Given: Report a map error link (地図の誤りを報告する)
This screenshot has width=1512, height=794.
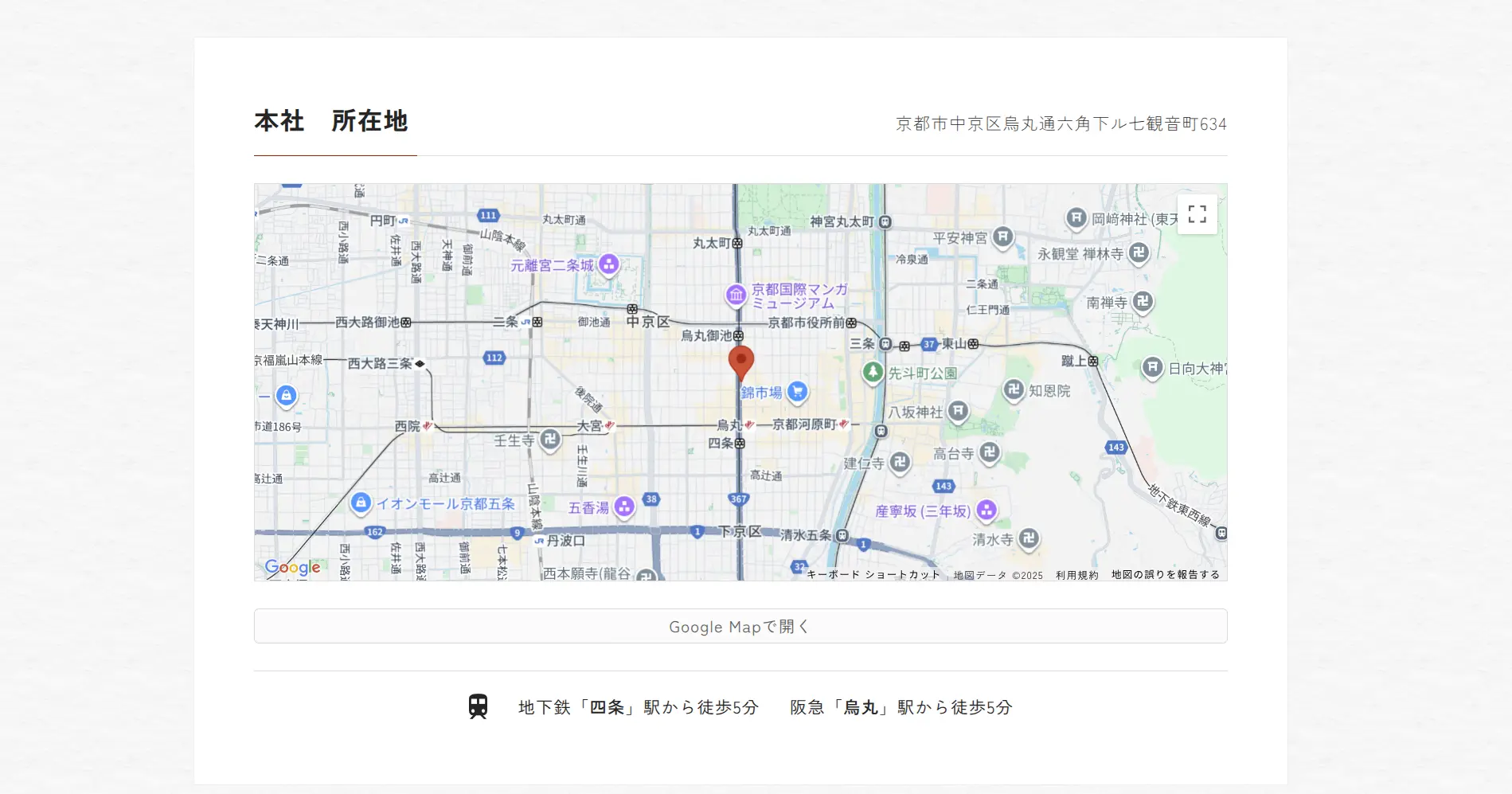Looking at the screenshot, I should pos(1165,575).
